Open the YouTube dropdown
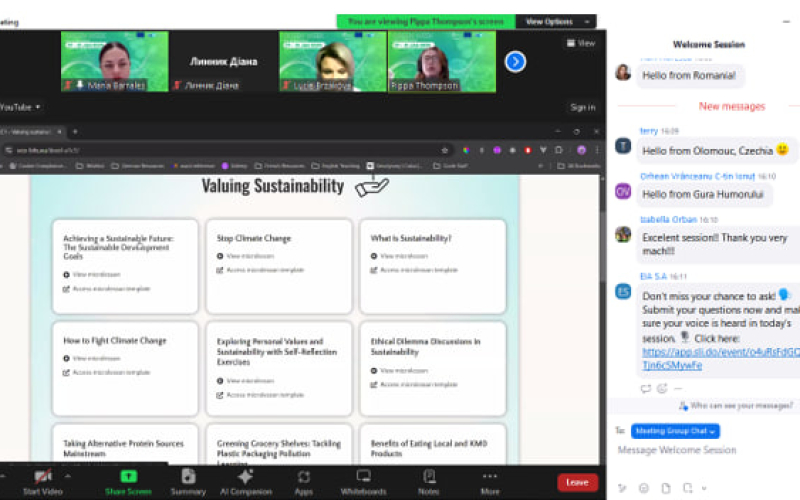 point(20,107)
